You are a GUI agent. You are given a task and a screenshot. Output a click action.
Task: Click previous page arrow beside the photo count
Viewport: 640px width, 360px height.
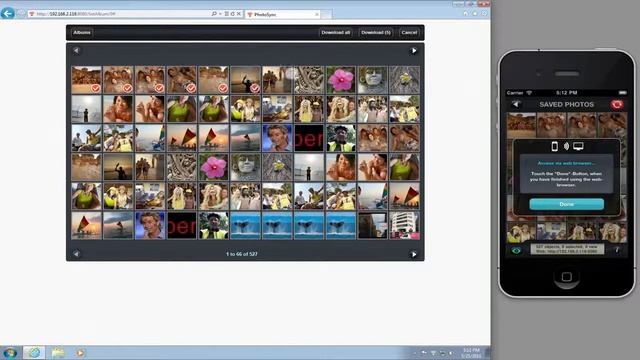[76, 254]
